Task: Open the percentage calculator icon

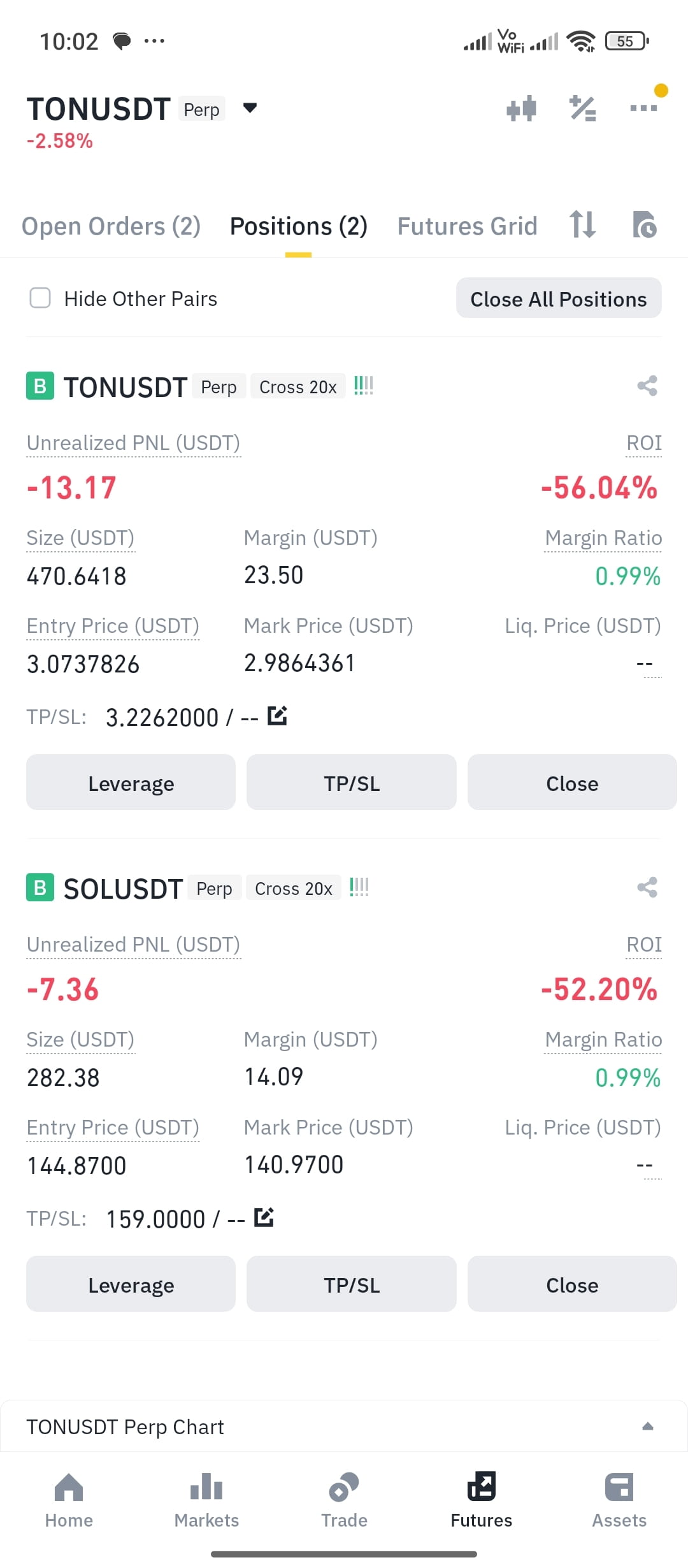Action: [x=582, y=108]
